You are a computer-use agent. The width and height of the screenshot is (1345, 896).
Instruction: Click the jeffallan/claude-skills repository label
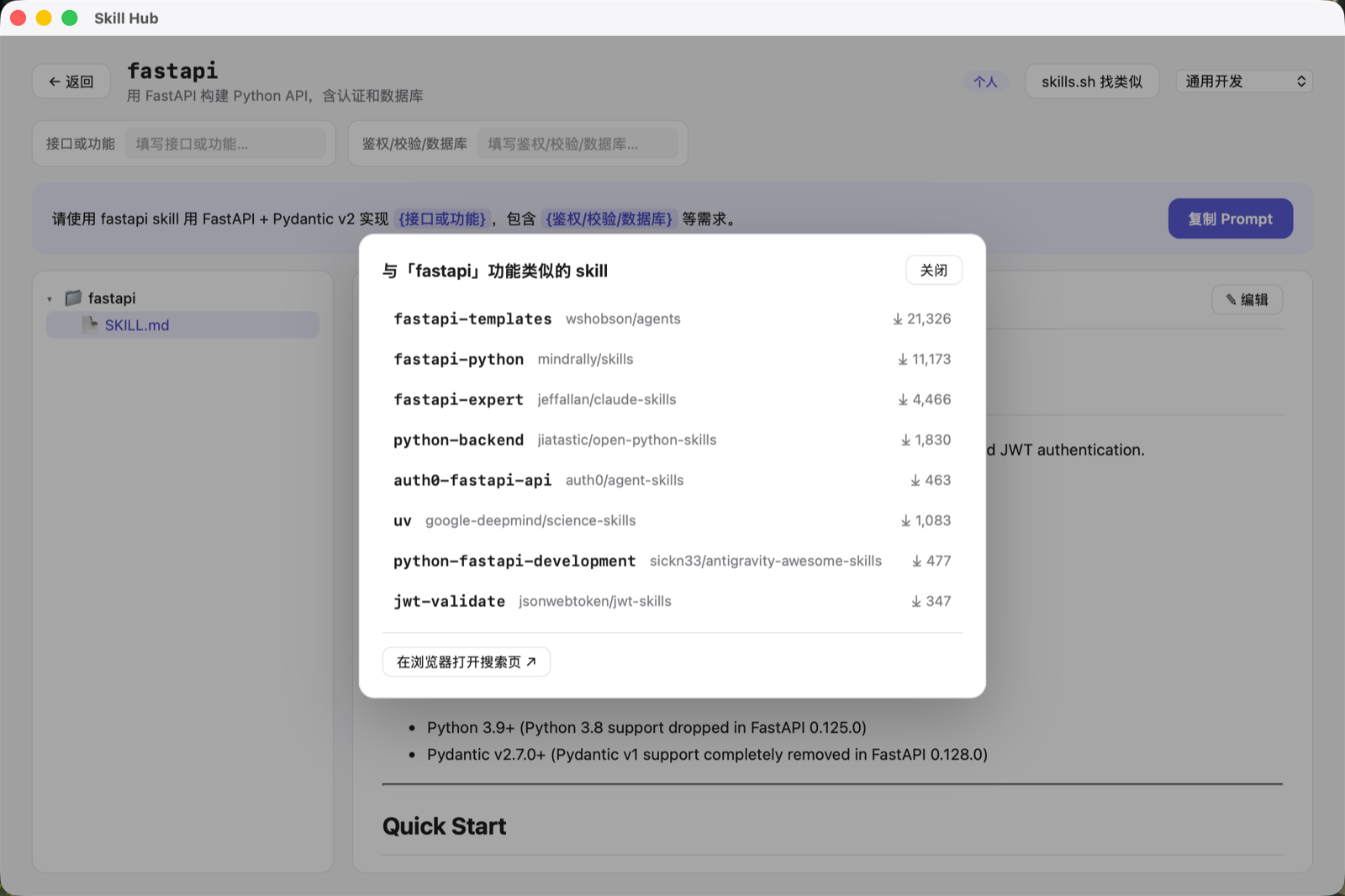pos(607,399)
